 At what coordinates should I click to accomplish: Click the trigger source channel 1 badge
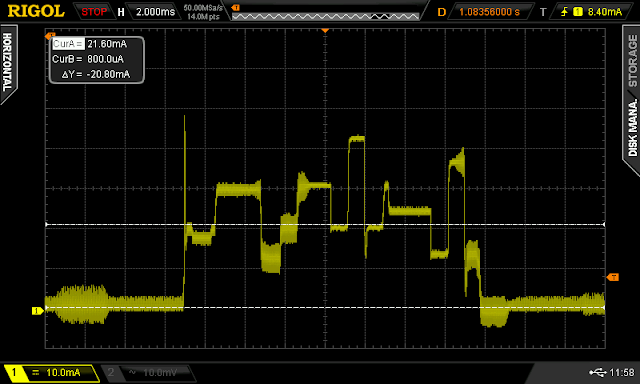pyautogui.click(x=578, y=12)
